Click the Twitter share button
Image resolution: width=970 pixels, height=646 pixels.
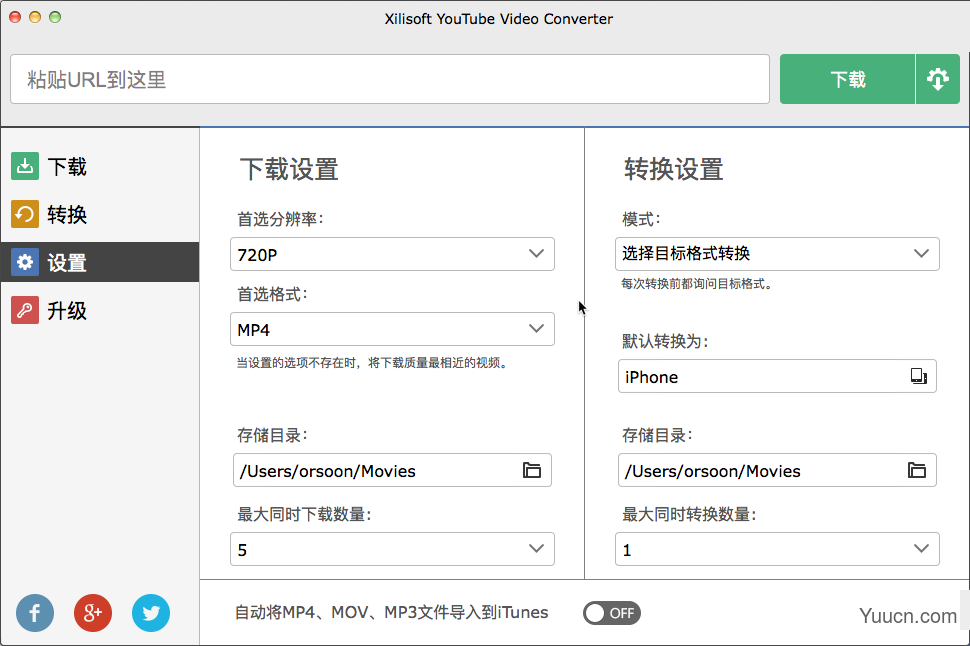(151, 613)
